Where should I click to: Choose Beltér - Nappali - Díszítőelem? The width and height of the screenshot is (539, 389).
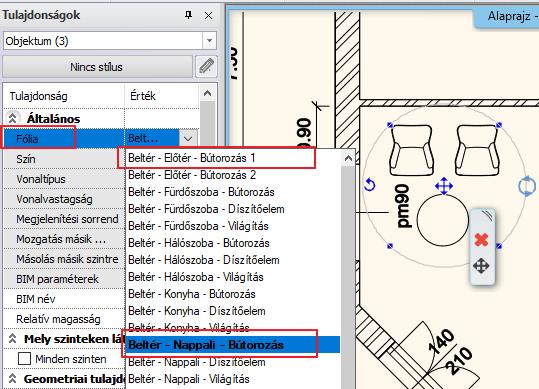point(234,362)
